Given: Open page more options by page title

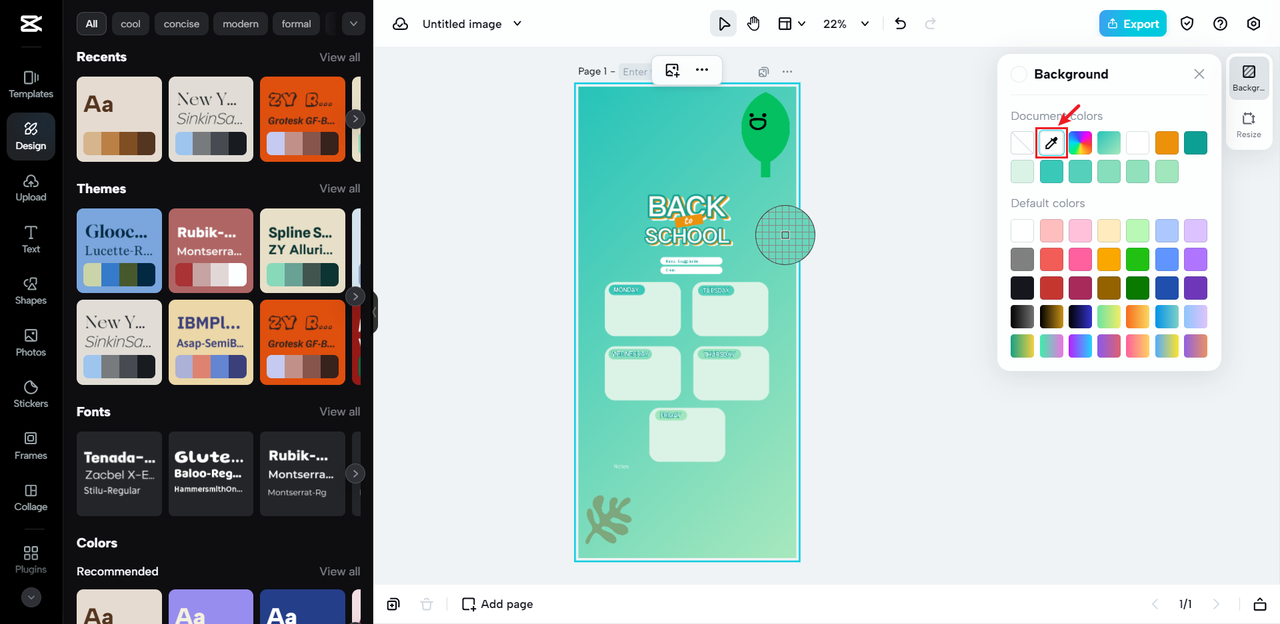Looking at the screenshot, I should 787,72.
